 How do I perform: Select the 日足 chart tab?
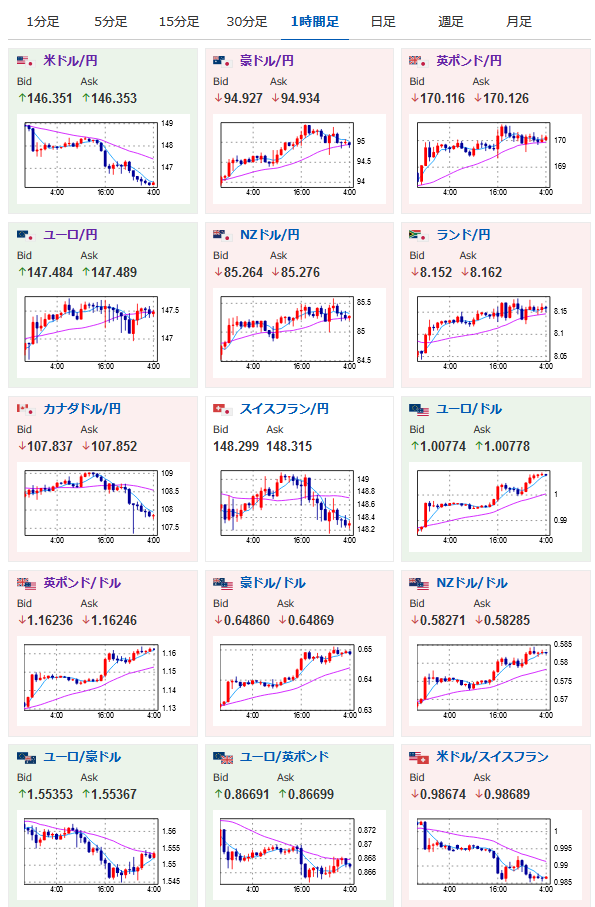(383, 22)
